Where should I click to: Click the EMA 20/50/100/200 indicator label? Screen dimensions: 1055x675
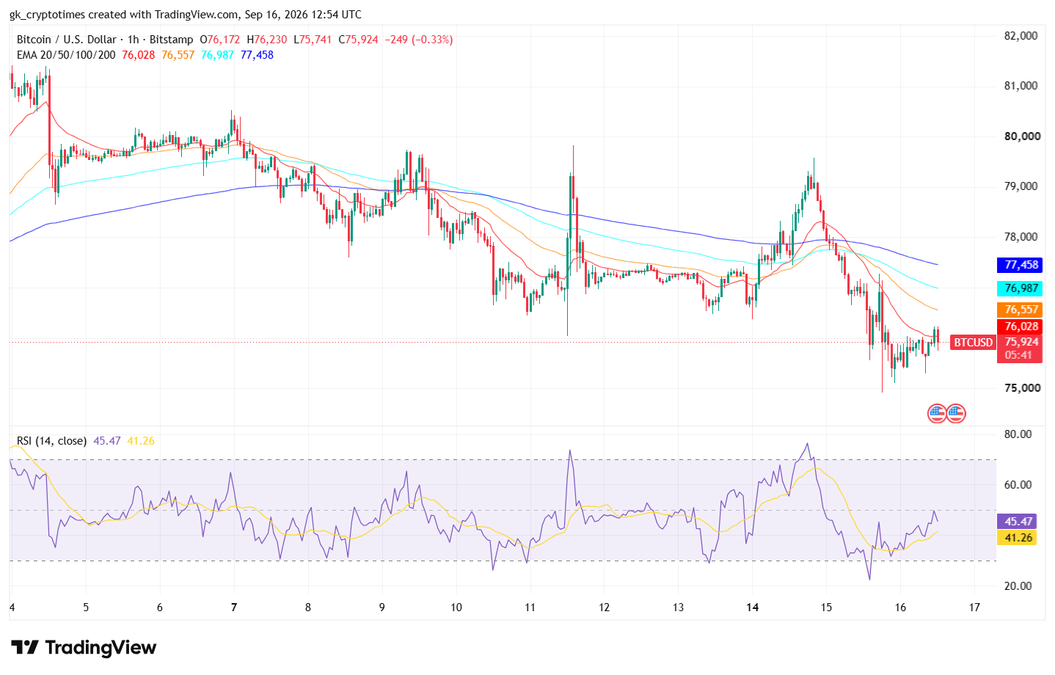[66, 55]
